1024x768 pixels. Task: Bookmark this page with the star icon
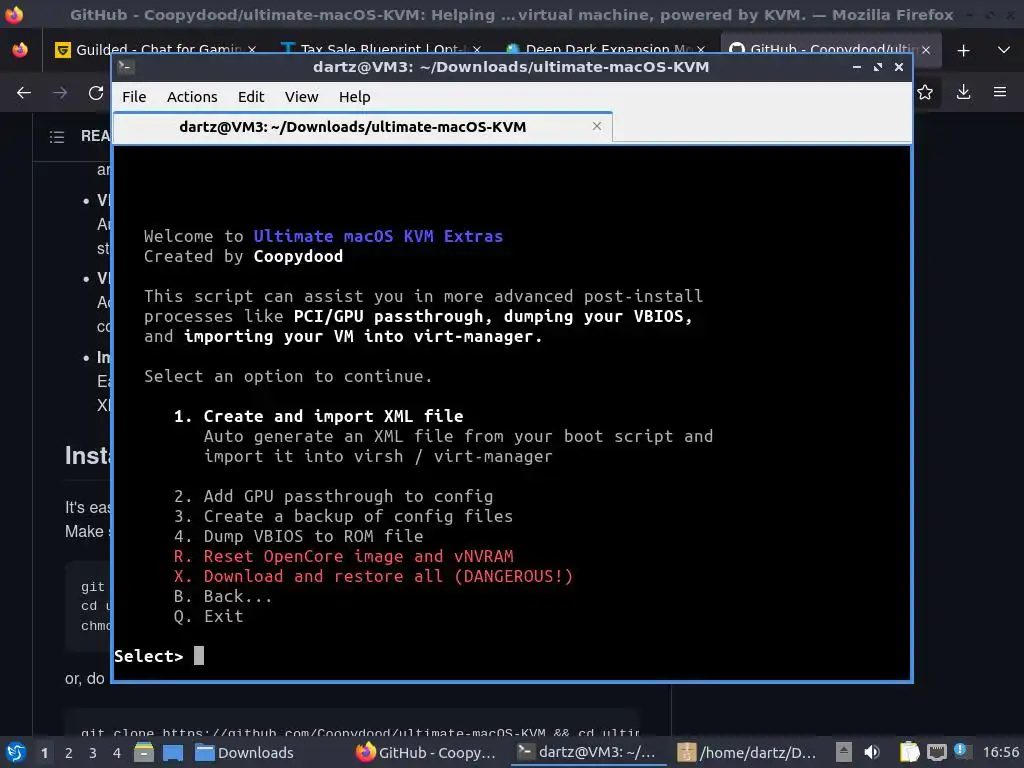925,93
